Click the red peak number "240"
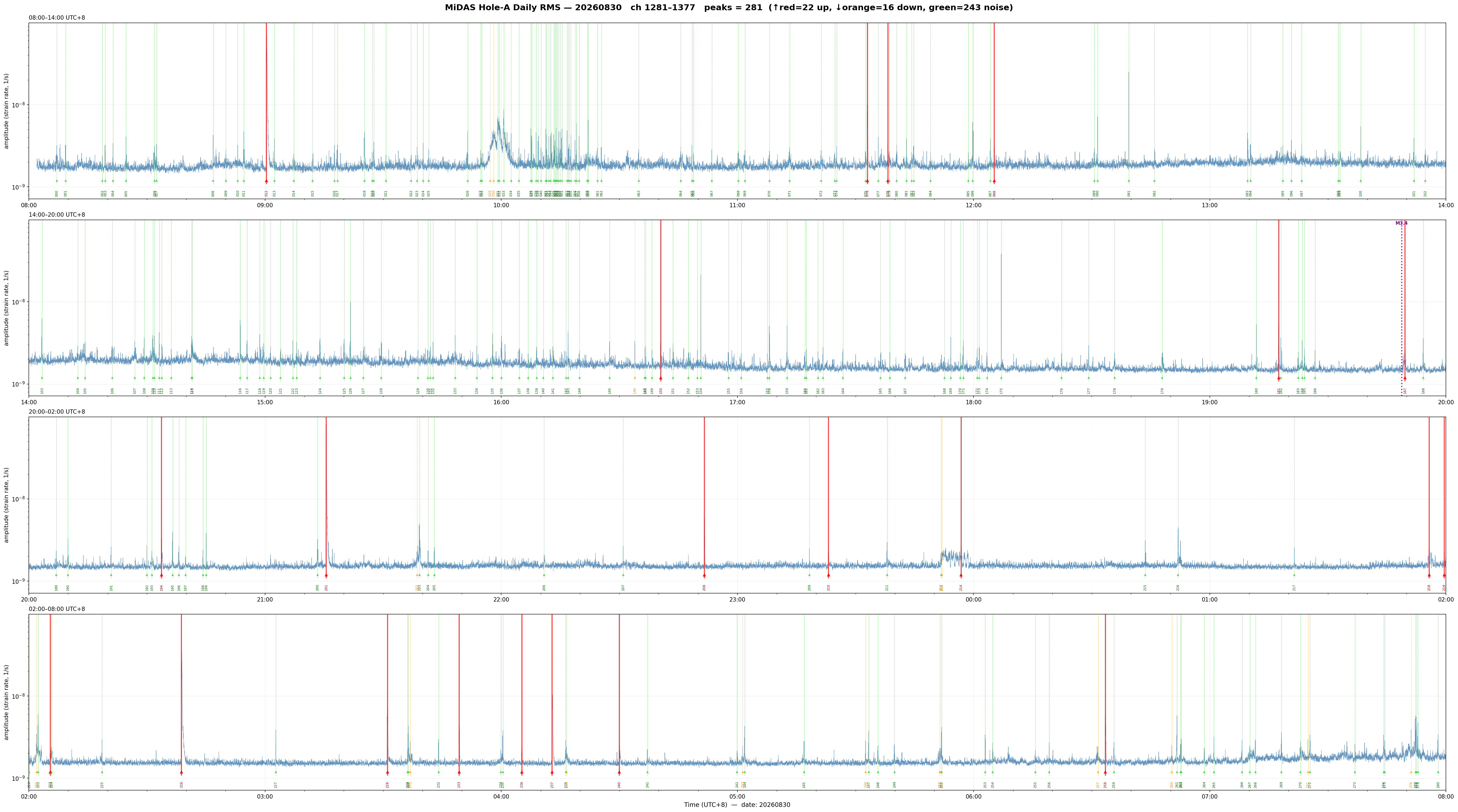Screen dimensions: 1458x812 point(619,785)
